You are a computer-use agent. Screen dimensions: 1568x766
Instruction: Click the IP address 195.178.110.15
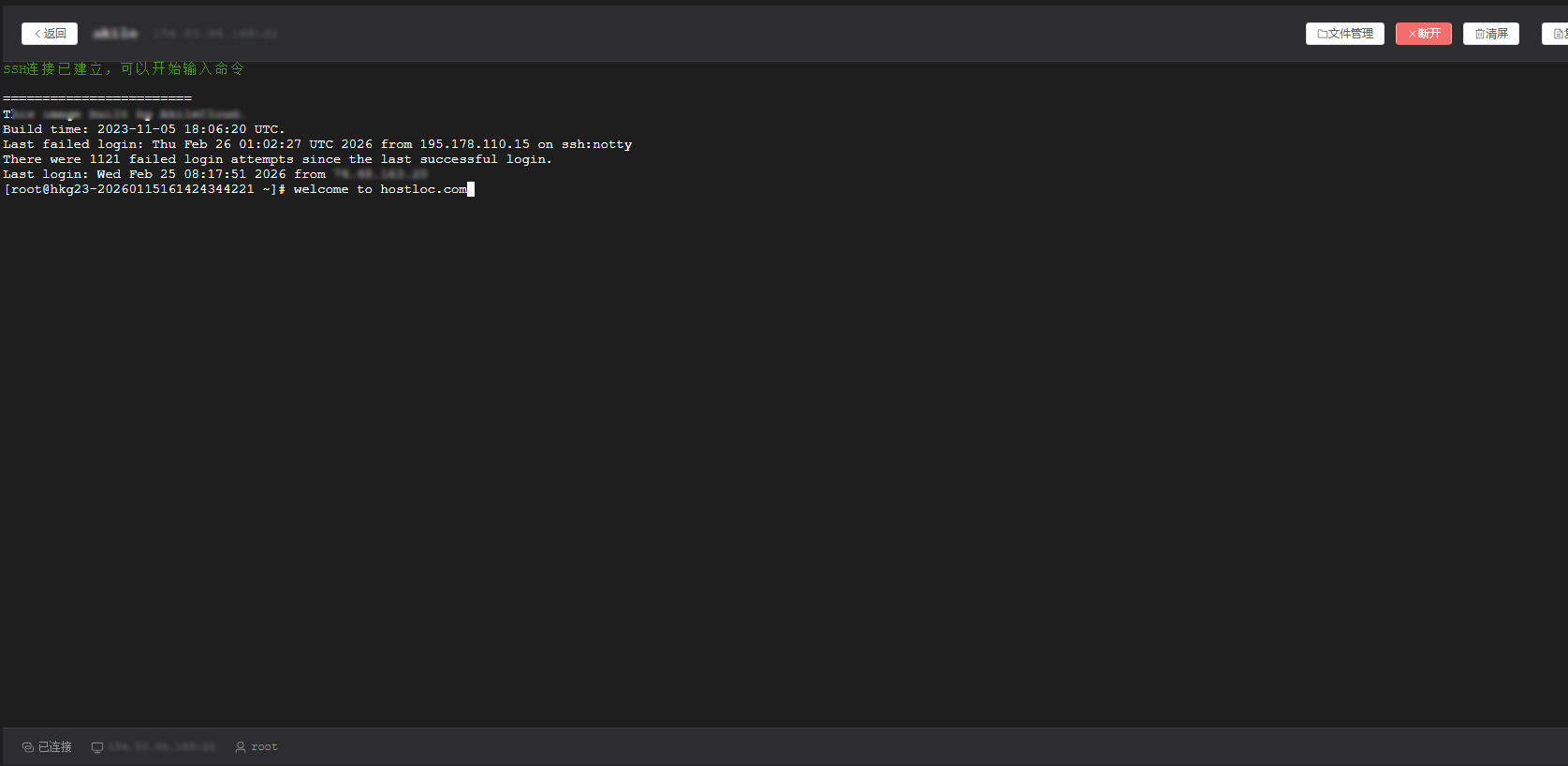[x=474, y=144]
